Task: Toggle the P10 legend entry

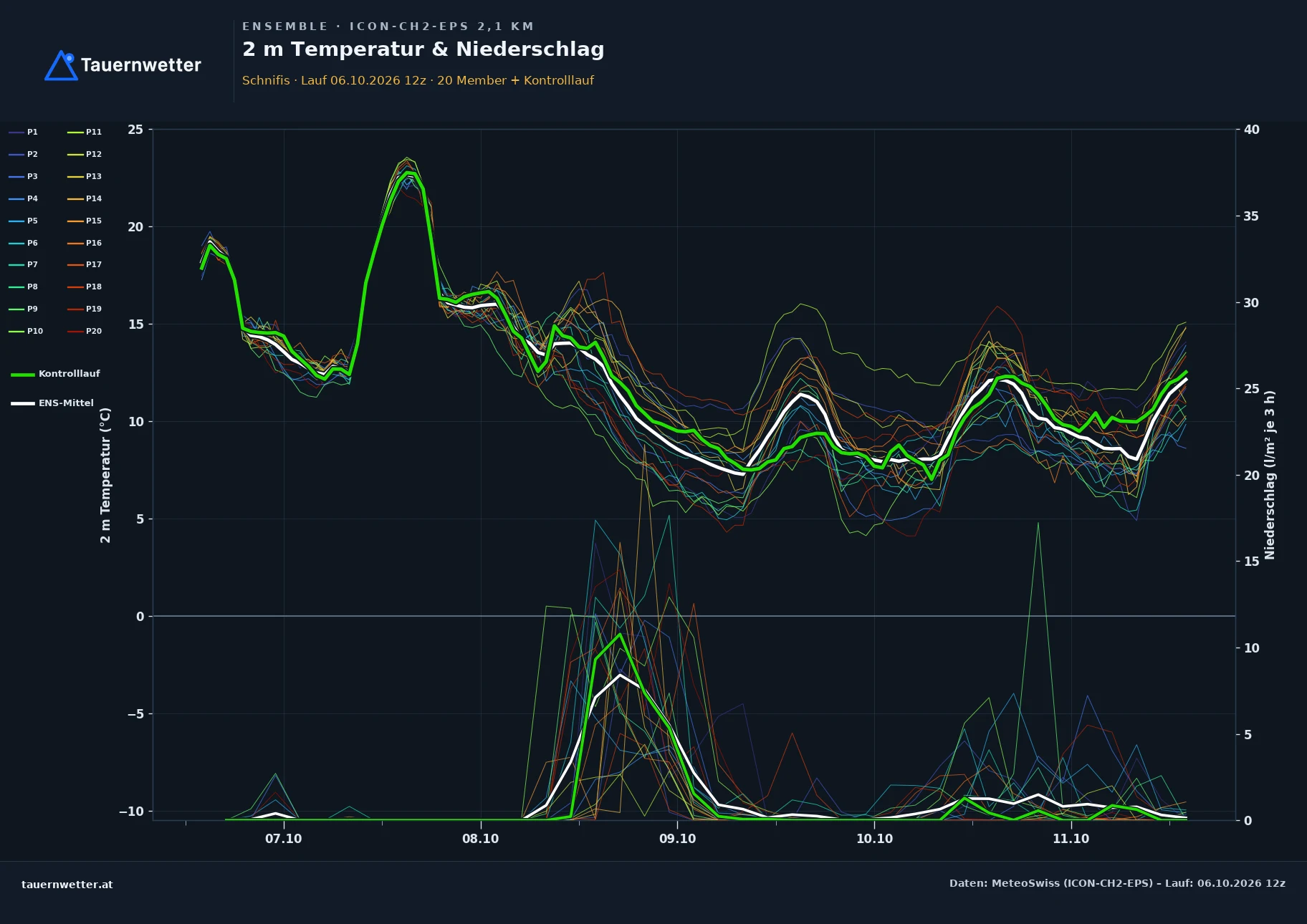Action: tap(26, 331)
